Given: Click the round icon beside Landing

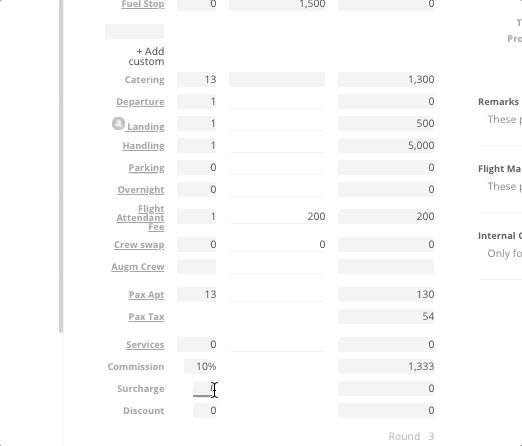Looking at the screenshot, I should tap(118, 124).
